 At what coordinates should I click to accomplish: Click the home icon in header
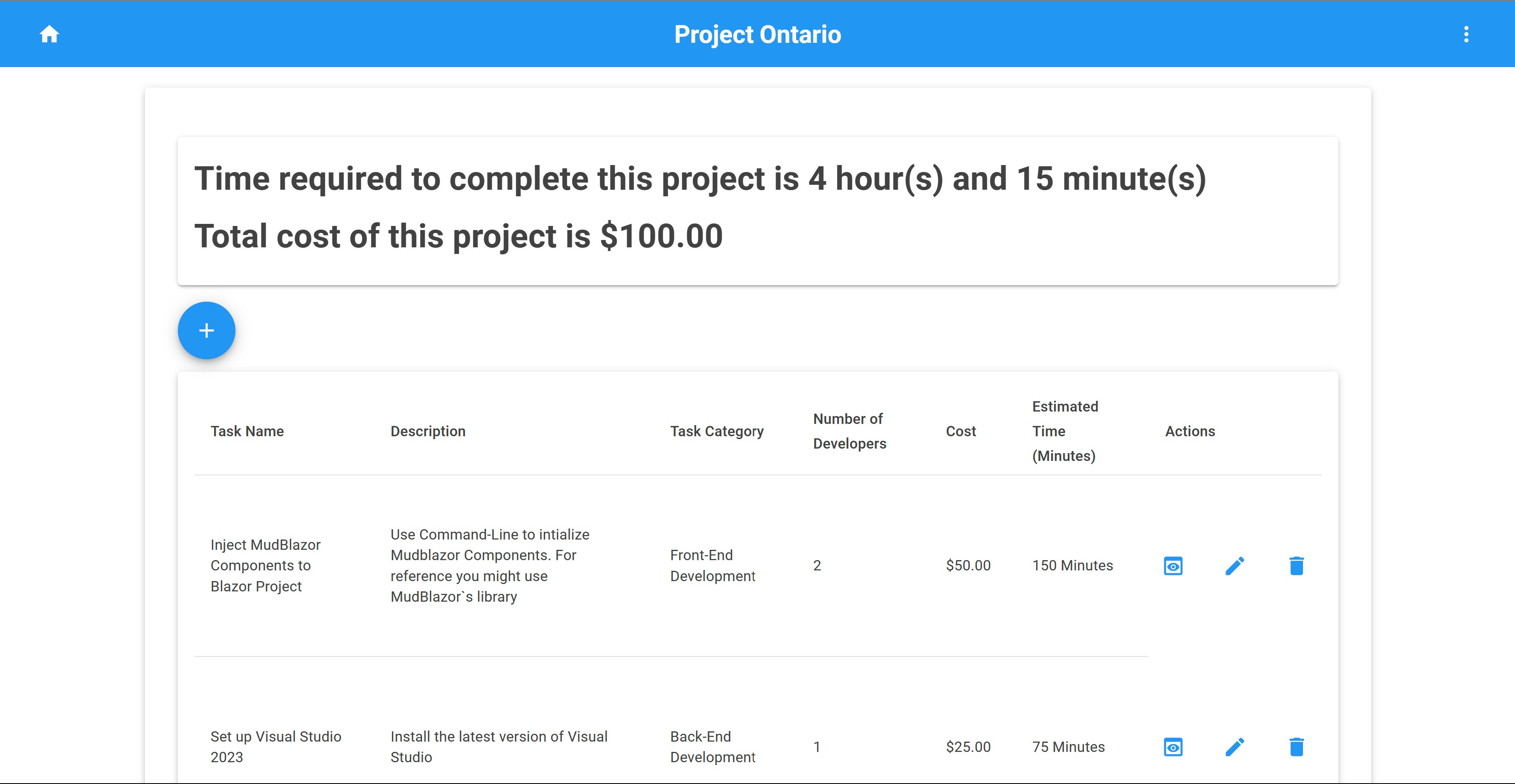[x=49, y=34]
